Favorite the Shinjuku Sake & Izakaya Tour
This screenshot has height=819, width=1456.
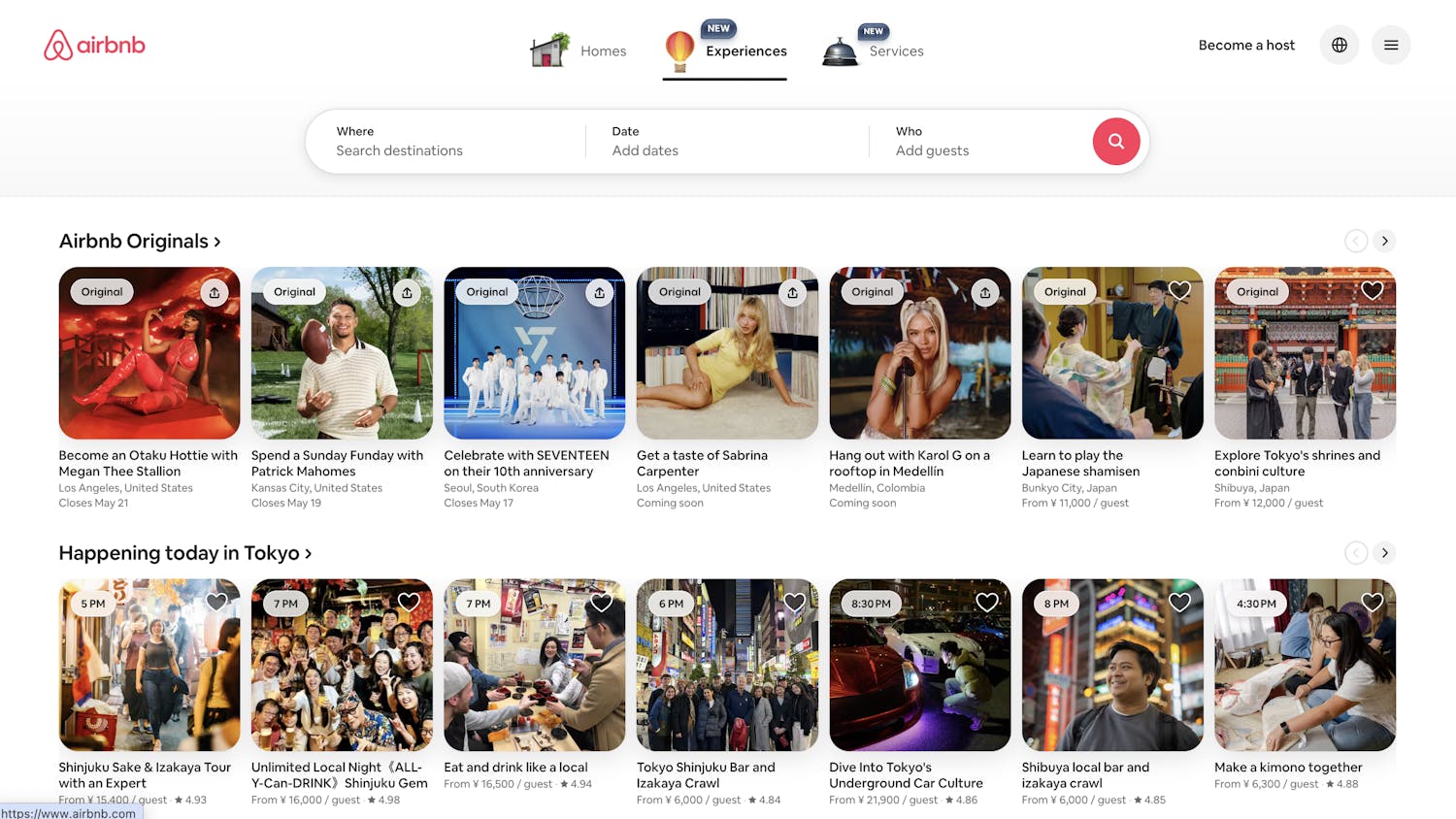pyautogui.click(x=216, y=603)
